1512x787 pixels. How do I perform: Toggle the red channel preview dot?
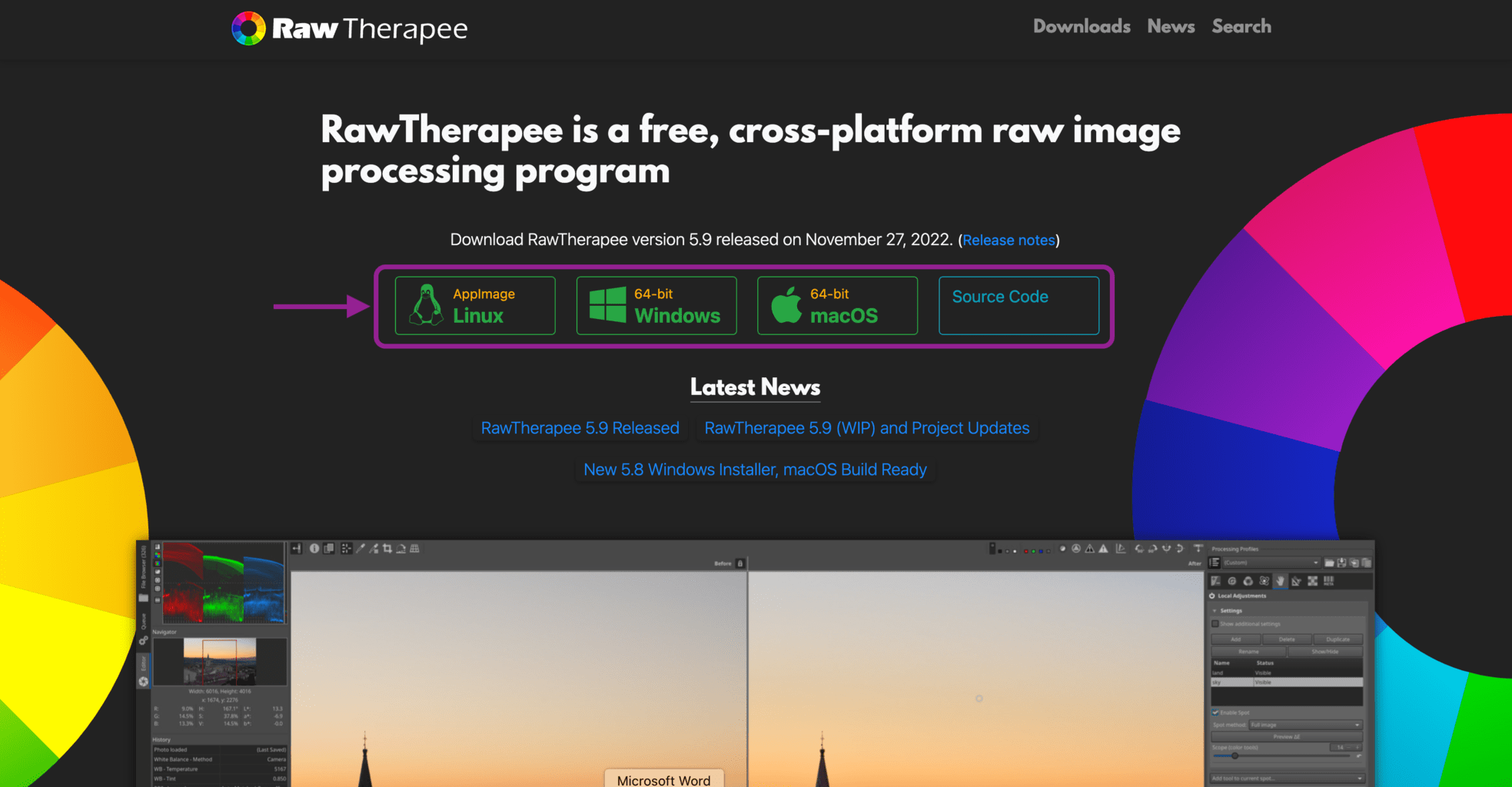(x=1026, y=551)
